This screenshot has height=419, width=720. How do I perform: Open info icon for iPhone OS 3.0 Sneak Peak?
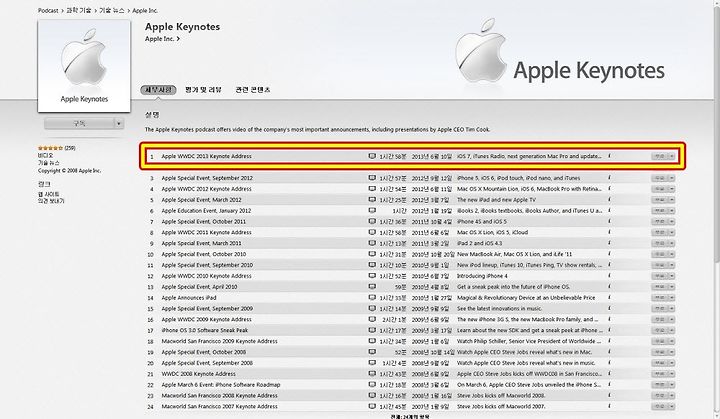coord(609,330)
